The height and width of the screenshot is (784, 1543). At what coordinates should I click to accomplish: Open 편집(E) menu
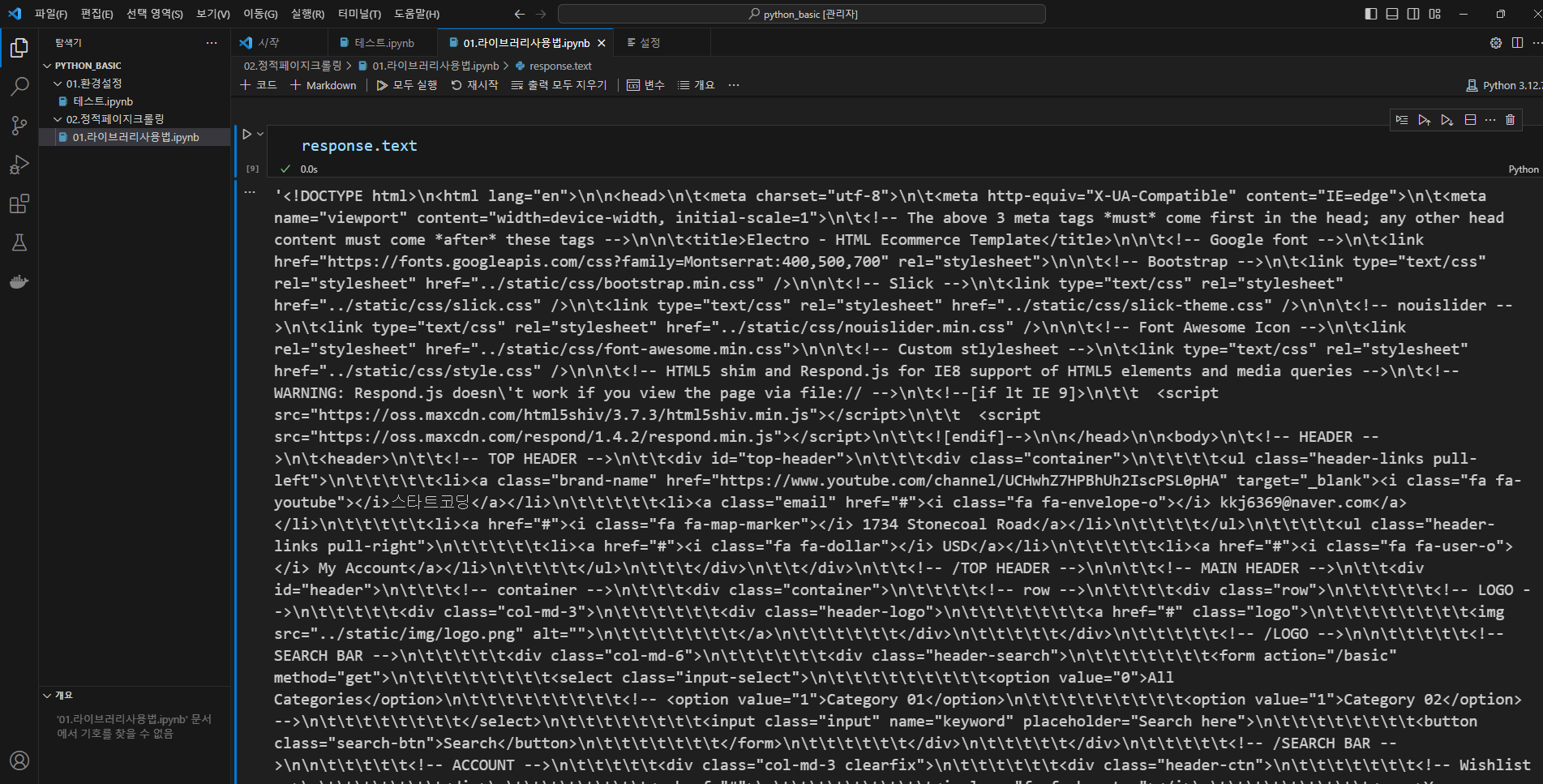(x=96, y=14)
